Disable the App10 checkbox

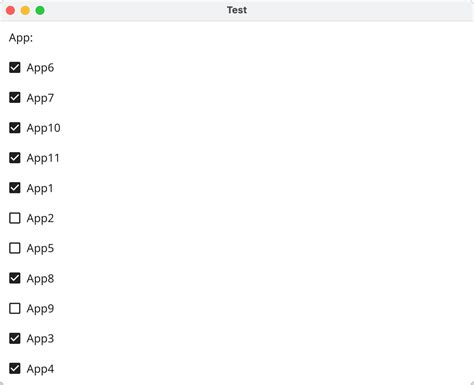click(x=15, y=128)
